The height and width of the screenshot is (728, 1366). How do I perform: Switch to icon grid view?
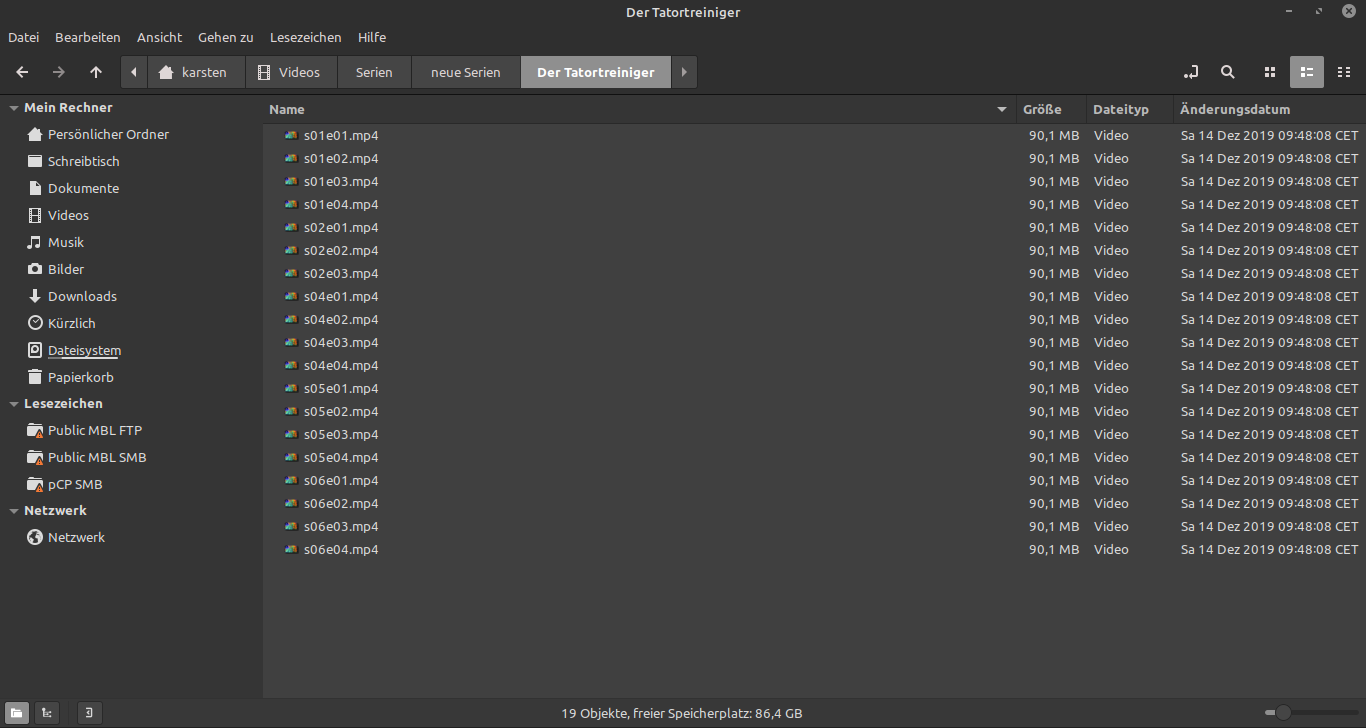[x=1270, y=72]
